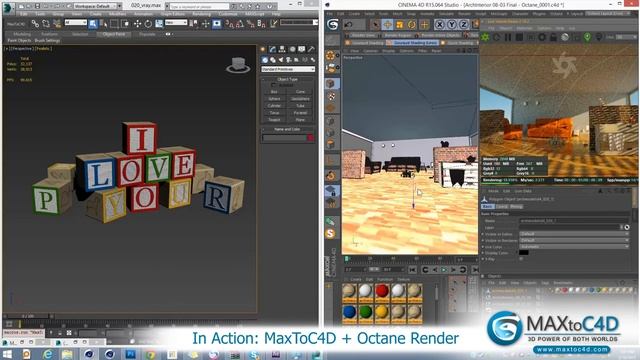This screenshot has height=360, width=640.
Task: Toggle Window/Crossing selection in 3ds Max
Action: click(x=125, y=24)
